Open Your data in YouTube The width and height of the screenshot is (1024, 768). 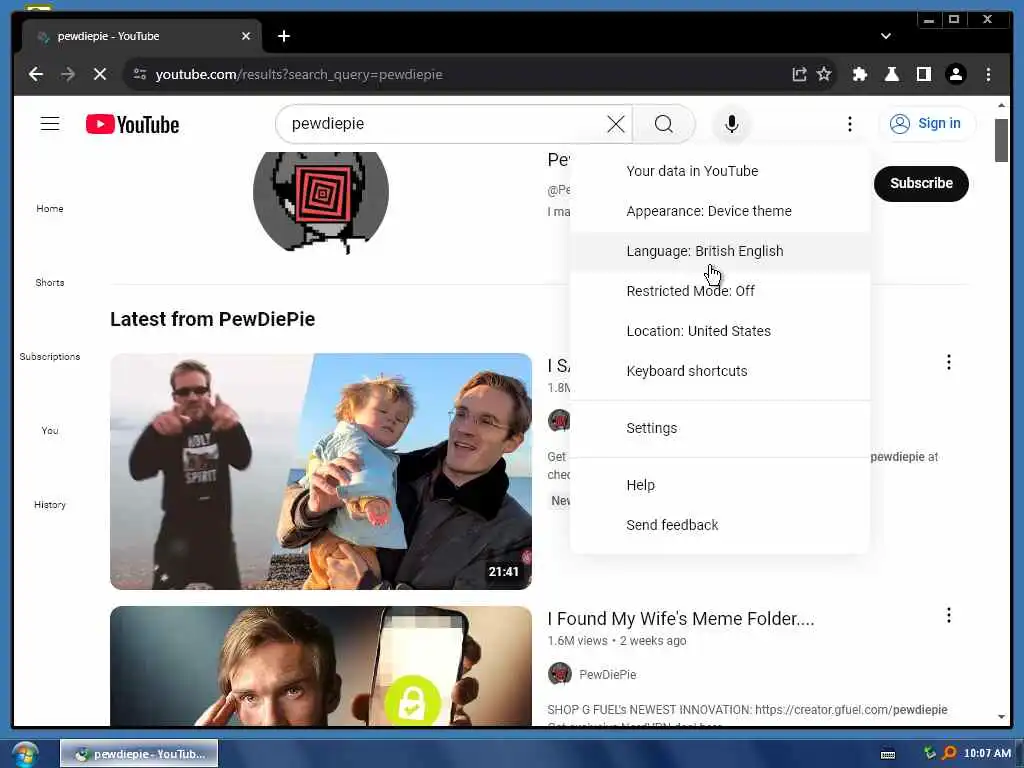point(720,171)
